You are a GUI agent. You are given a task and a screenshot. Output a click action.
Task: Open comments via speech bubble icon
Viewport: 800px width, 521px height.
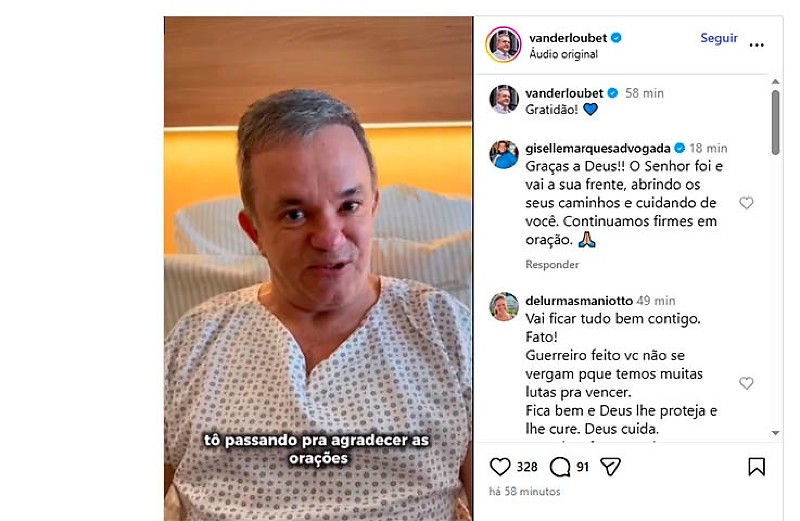tap(560, 466)
